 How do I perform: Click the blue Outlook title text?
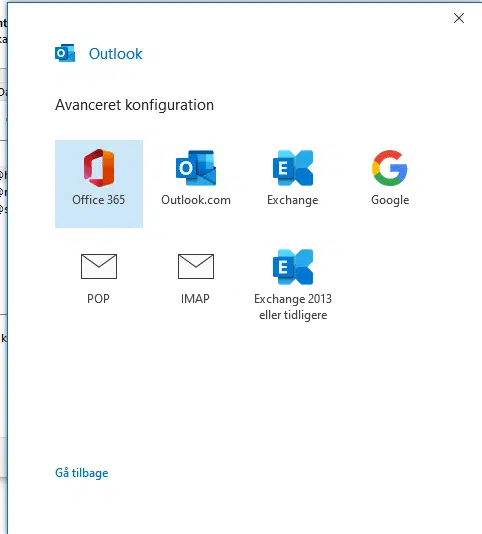(x=116, y=54)
